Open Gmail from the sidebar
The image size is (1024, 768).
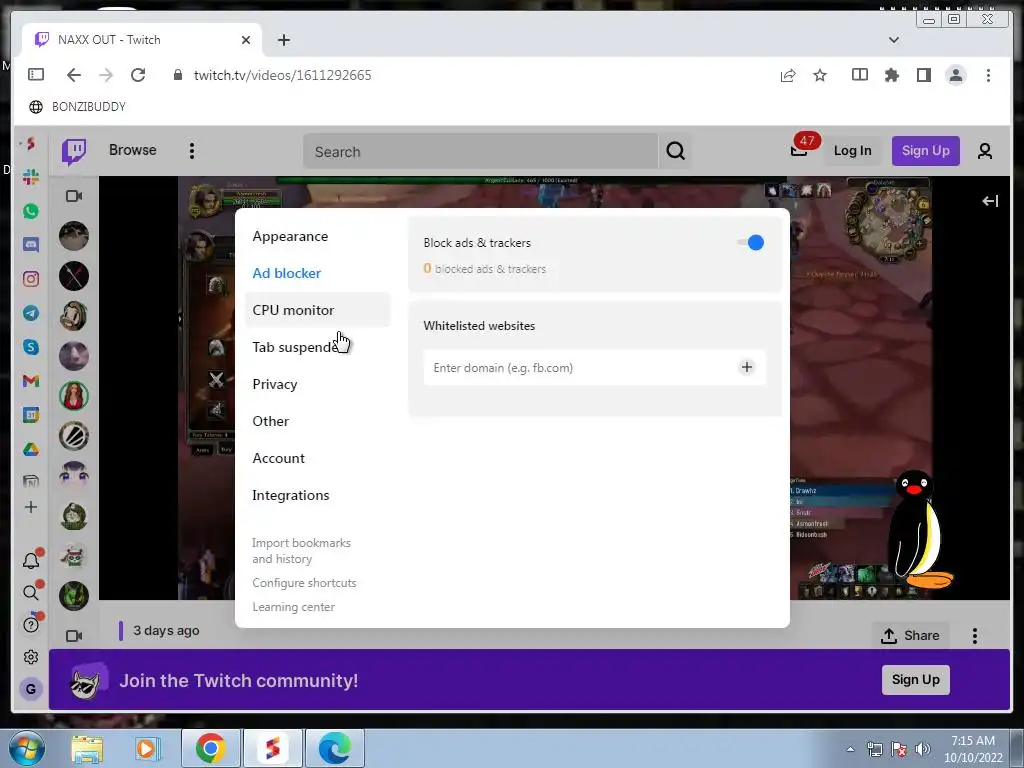point(31,381)
